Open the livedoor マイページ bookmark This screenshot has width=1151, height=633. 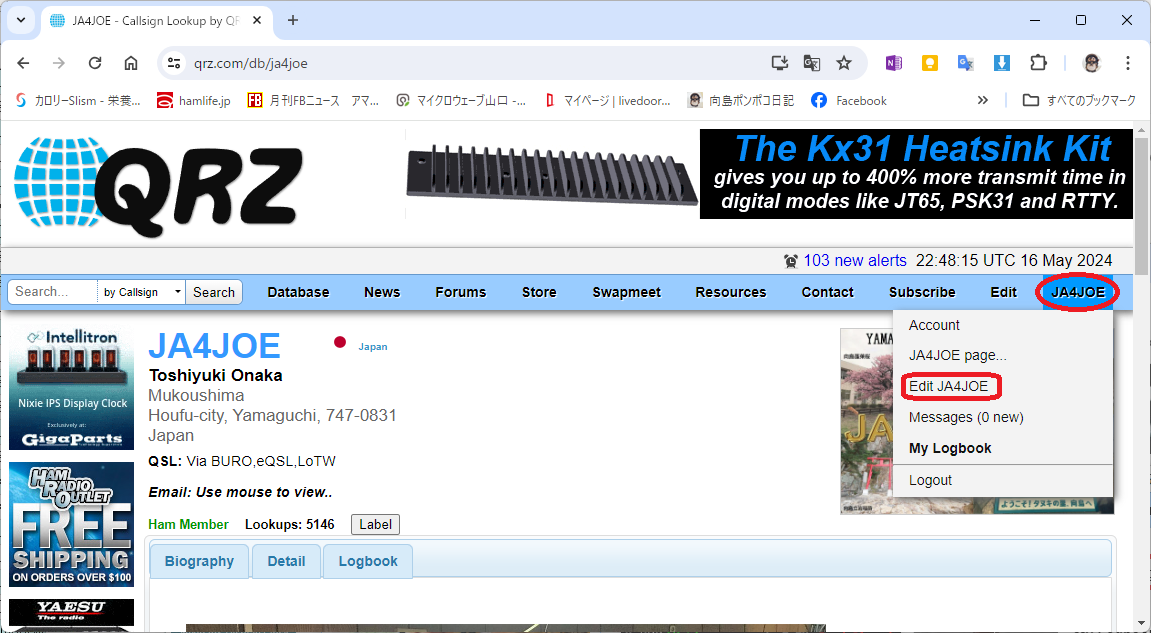pyautogui.click(x=607, y=101)
